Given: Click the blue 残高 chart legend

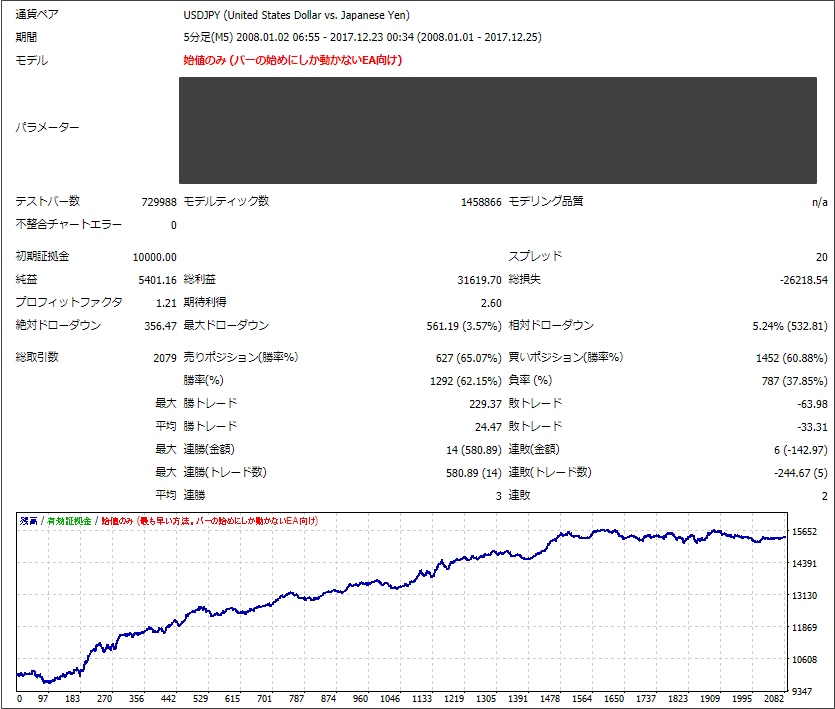Looking at the screenshot, I should click(29, 521).
